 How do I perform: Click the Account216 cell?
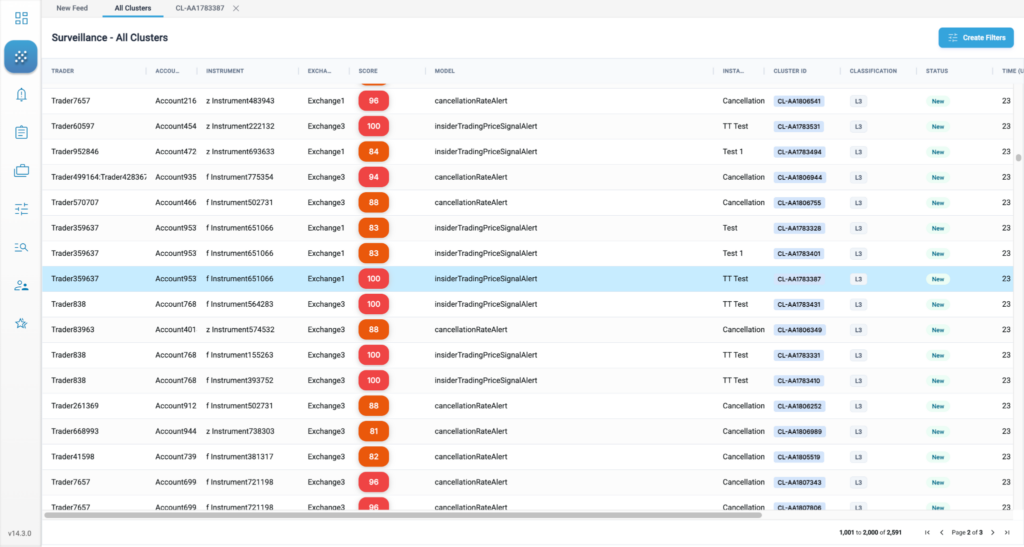176,101
